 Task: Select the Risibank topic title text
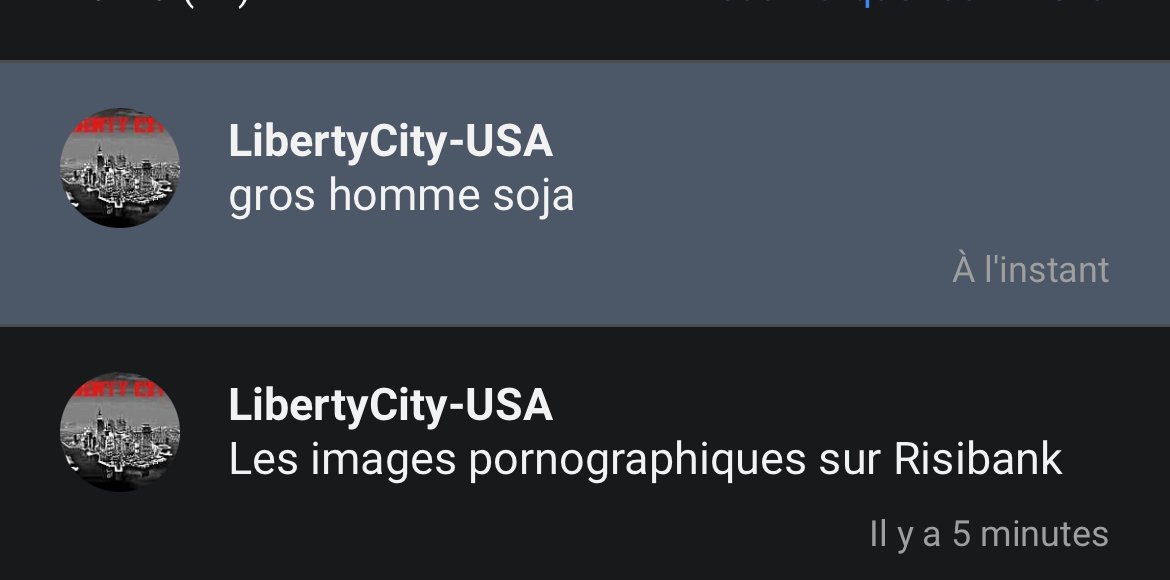pyautogui.click(x=645, y=460)
